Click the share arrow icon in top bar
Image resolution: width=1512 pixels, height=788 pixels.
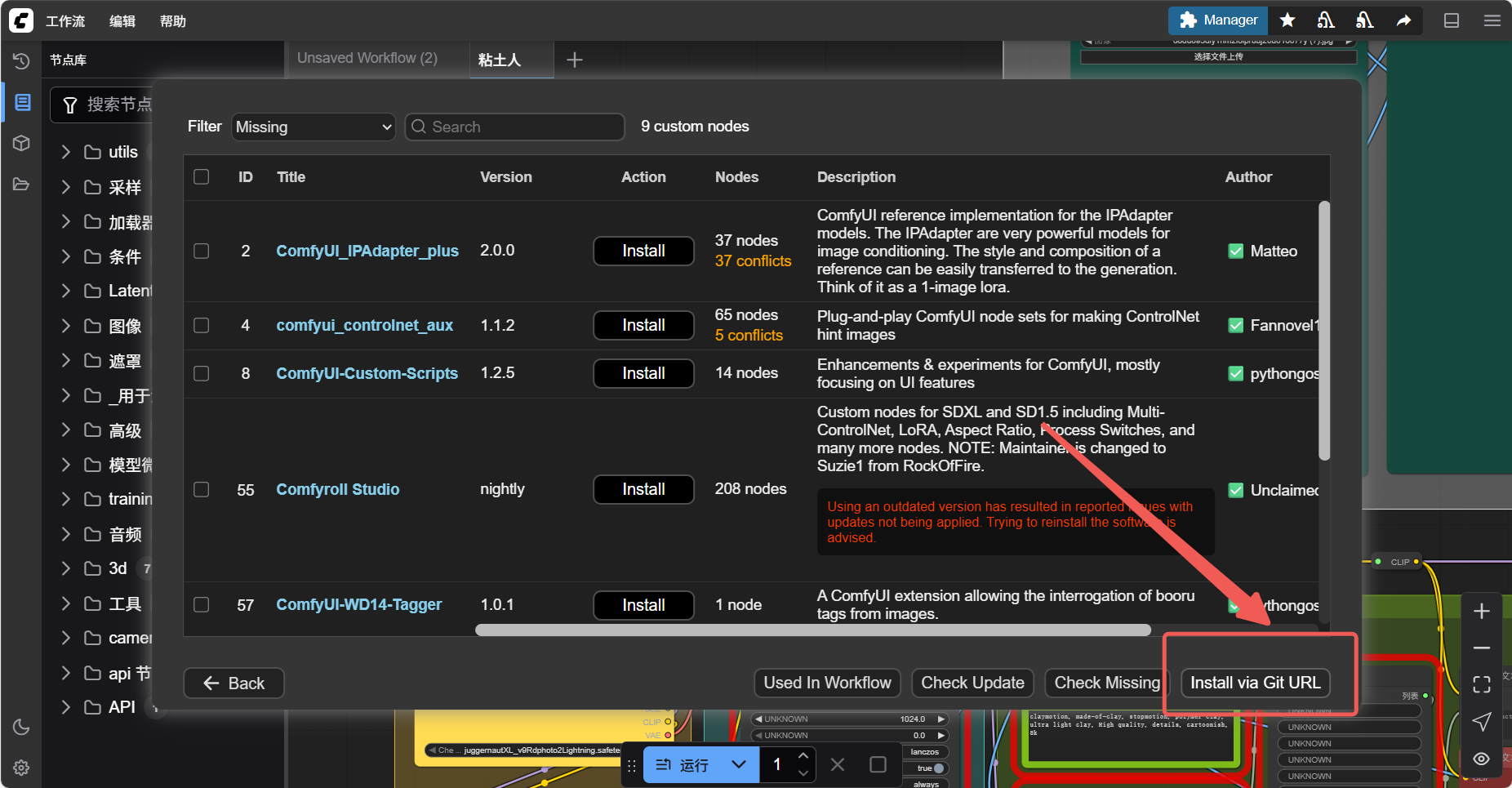(x=1403, y=20)
